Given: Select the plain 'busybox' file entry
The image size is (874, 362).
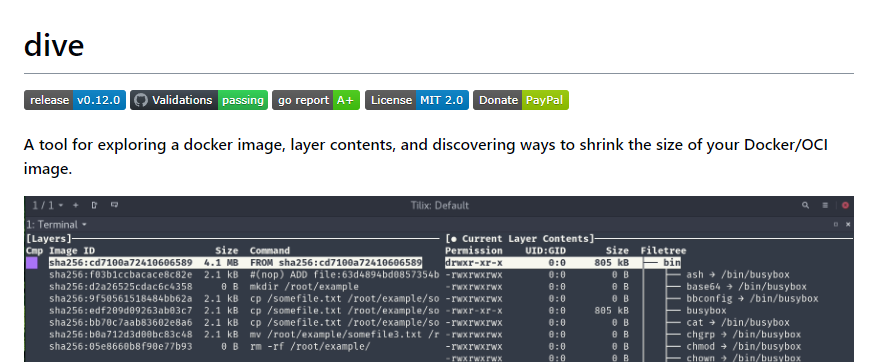Looking at the screenshot, I should click(706, 311).
